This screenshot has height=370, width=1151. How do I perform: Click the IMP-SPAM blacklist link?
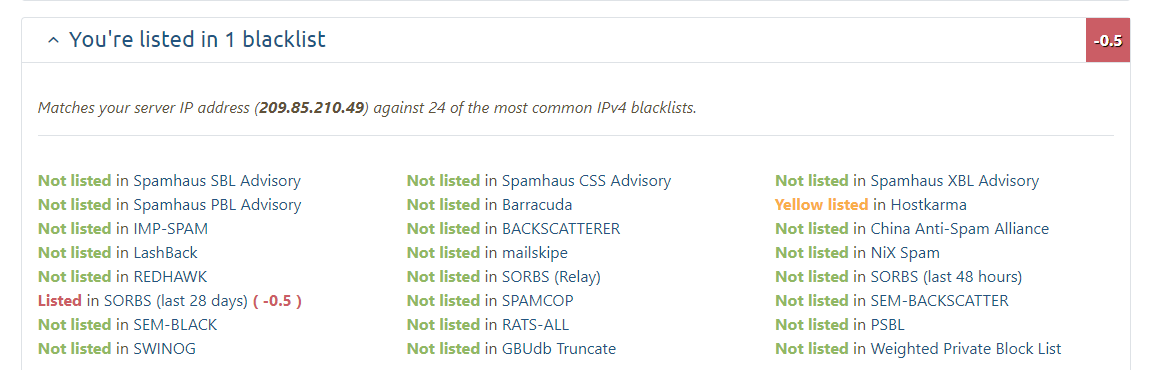[x=171, y=229]
